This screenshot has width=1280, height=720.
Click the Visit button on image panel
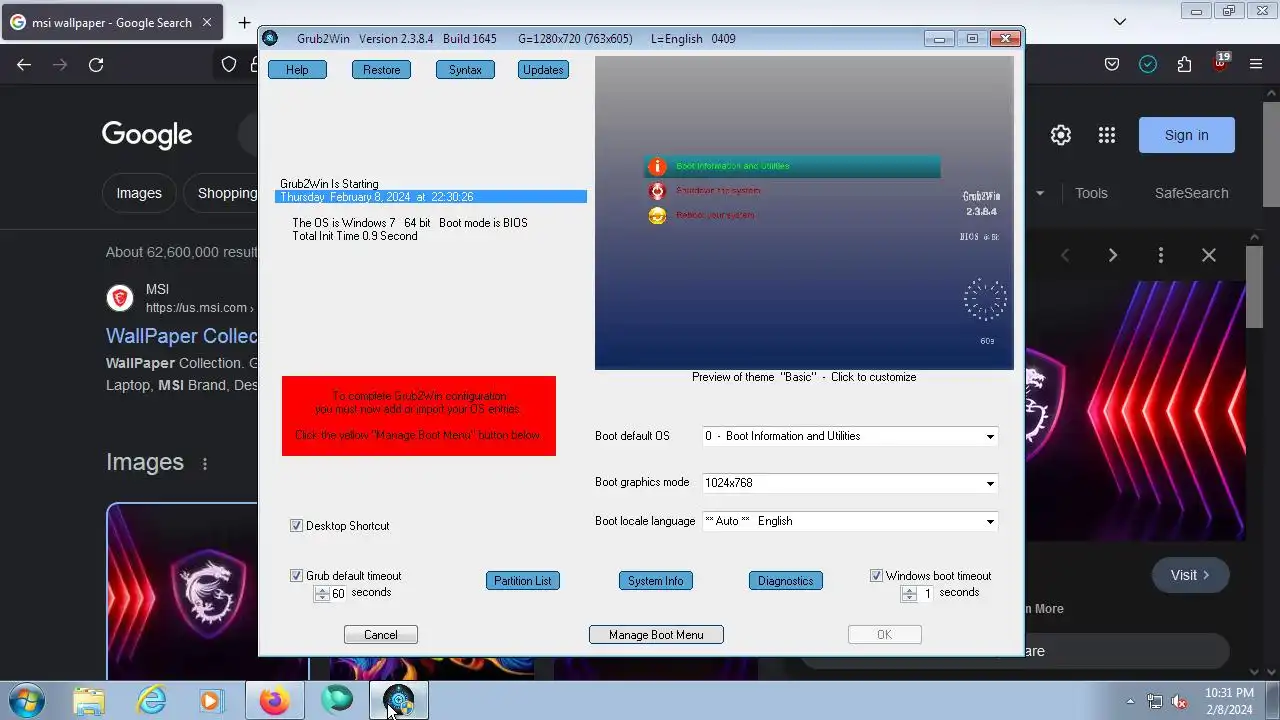tap(1191, 575)
